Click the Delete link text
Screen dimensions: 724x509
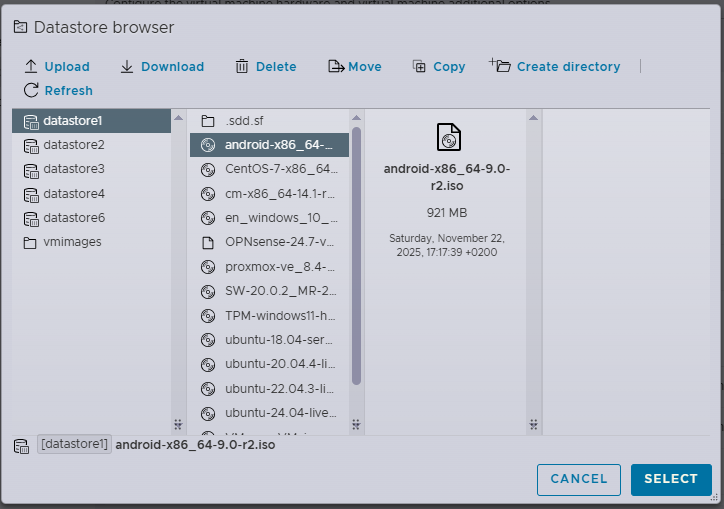point(276,67)
